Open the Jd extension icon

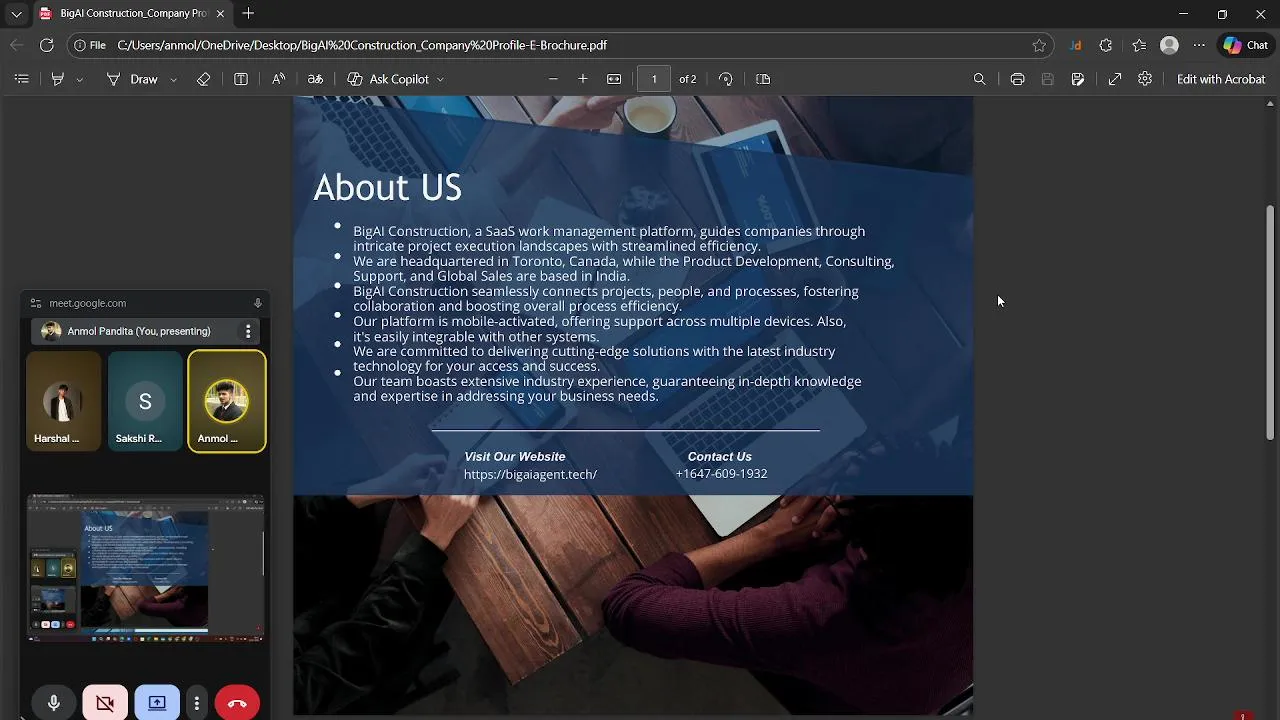tap(1075, 45)
